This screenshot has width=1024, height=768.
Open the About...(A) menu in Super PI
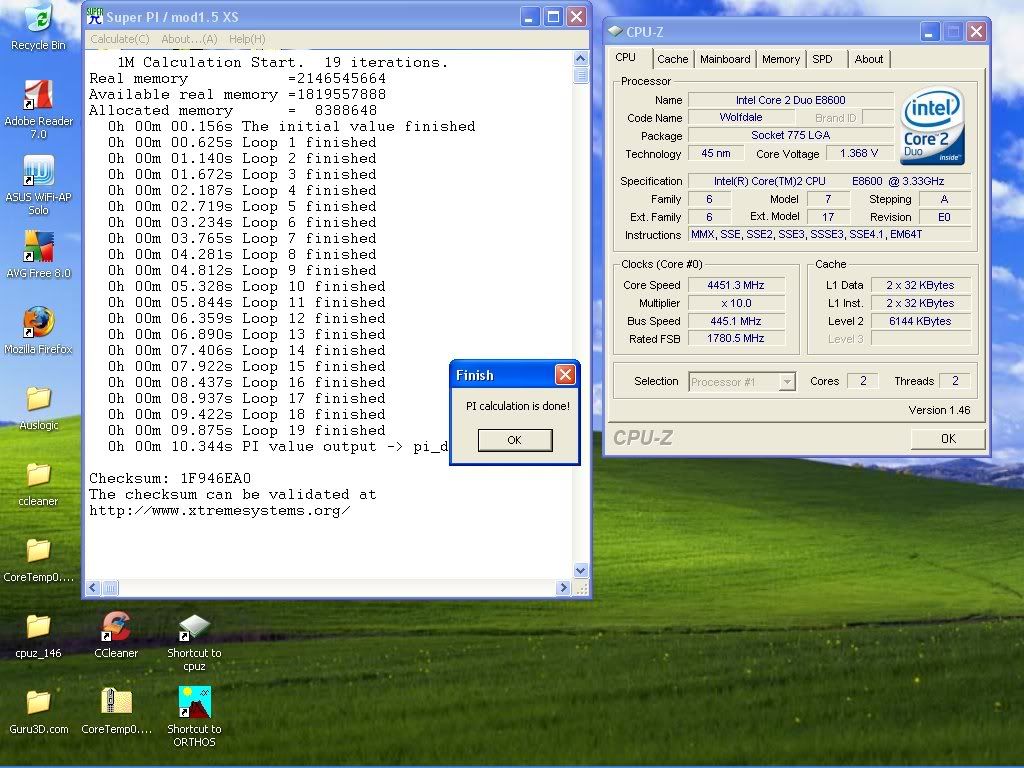[189, 39]
